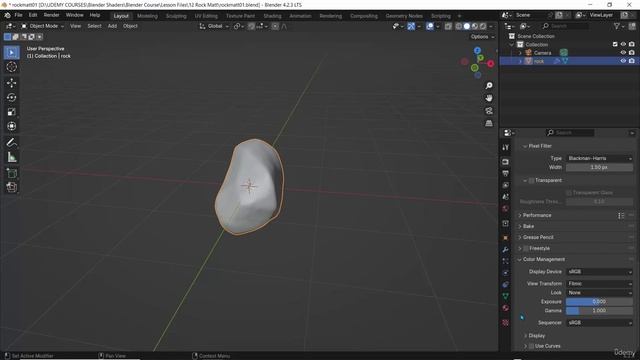The width and height of the screenshot is (640, 360).
Task: Open the Pixel Filter Type dropdown
Action: pyautogui.click(x=599, y=158)
